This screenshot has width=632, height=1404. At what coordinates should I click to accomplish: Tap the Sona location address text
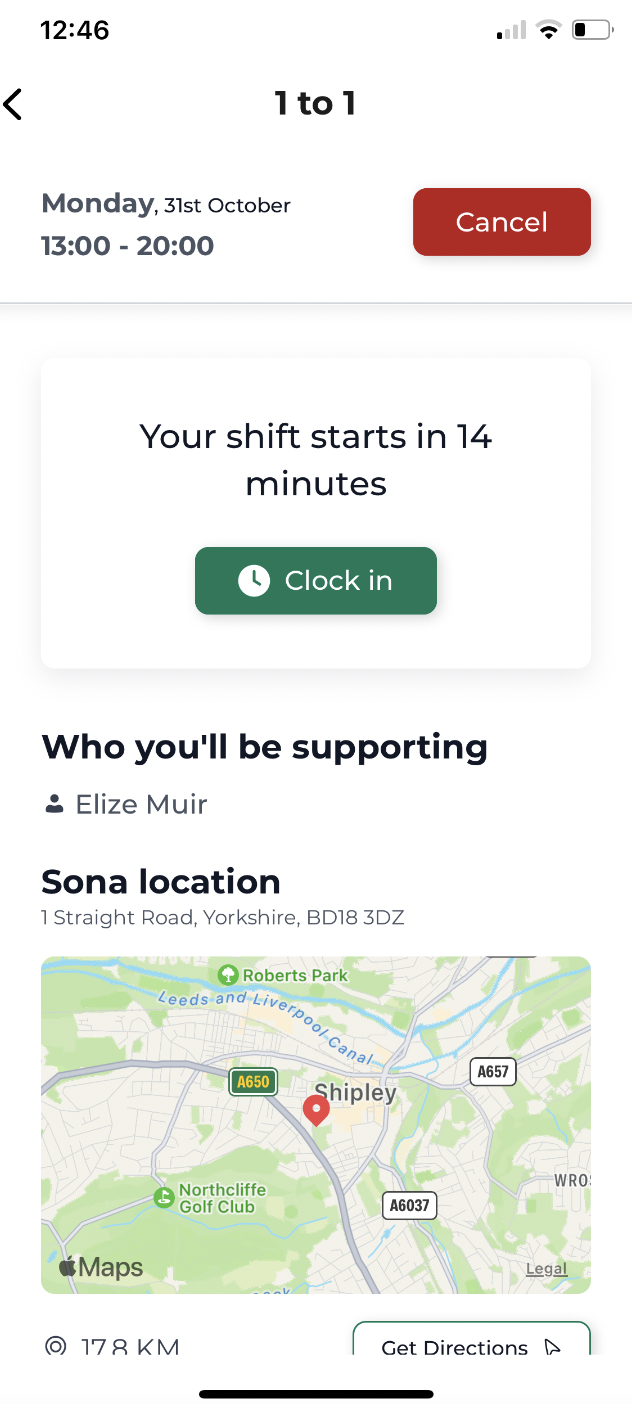[x=221, y=917]
